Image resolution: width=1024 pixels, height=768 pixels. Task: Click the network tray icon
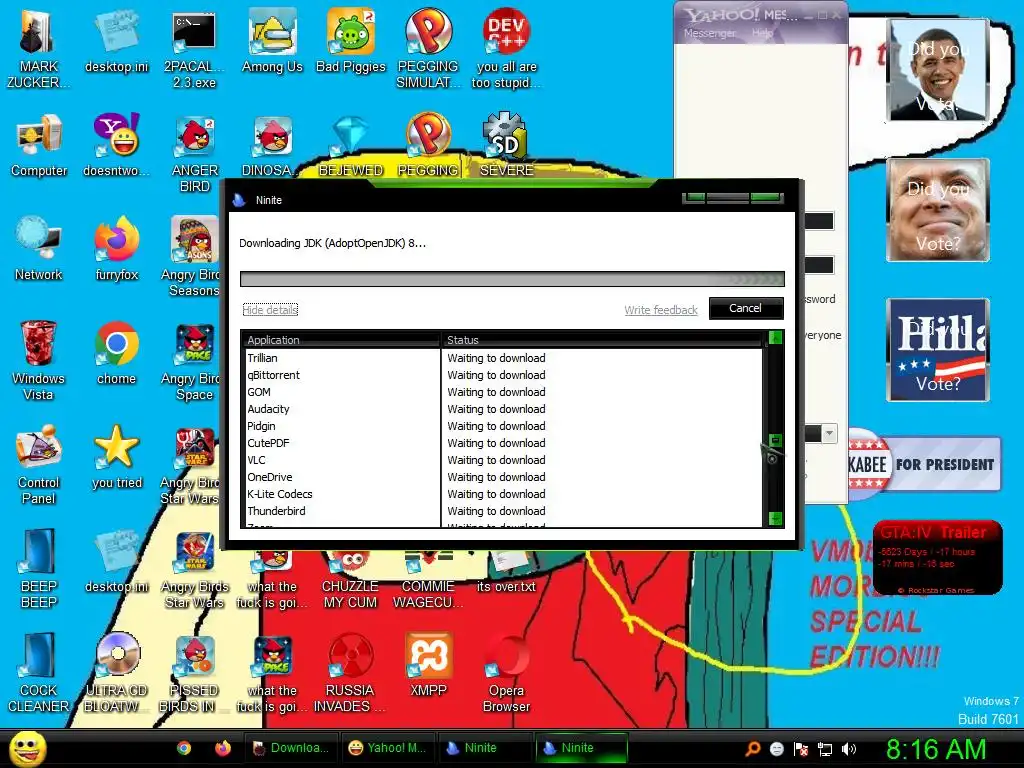coord(825,749)
